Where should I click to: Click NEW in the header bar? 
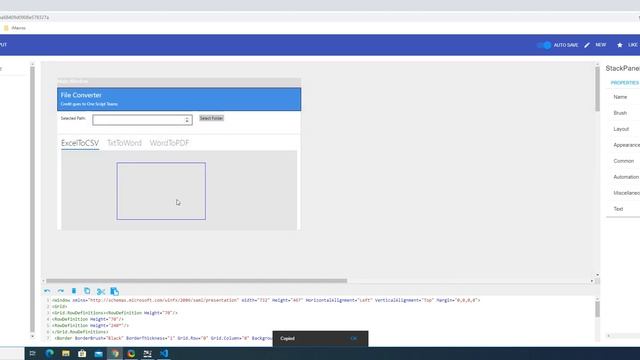tap(600, 45)
